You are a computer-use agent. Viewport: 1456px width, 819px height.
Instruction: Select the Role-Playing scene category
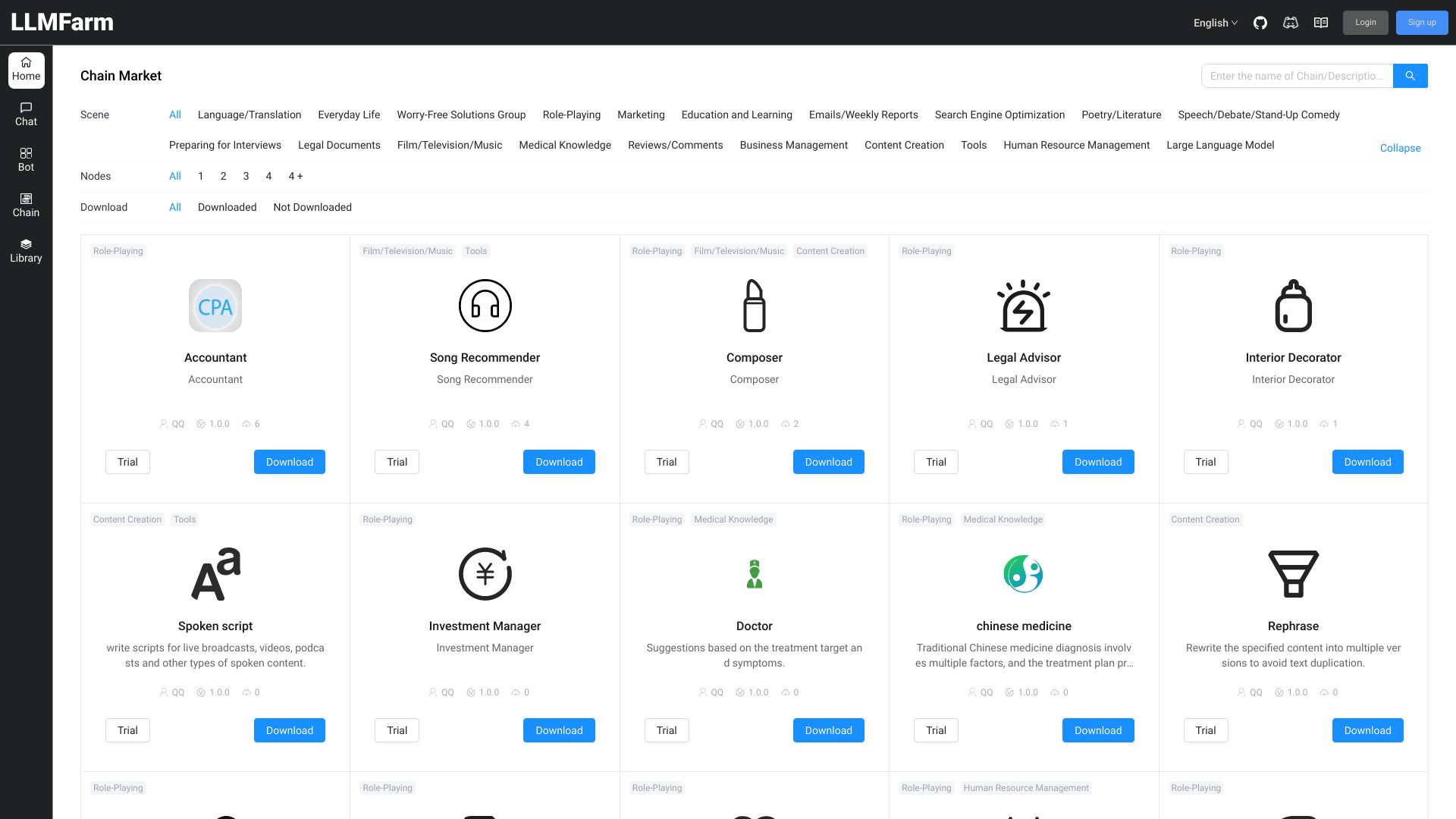pyautogui.click(x=571, y=115)
